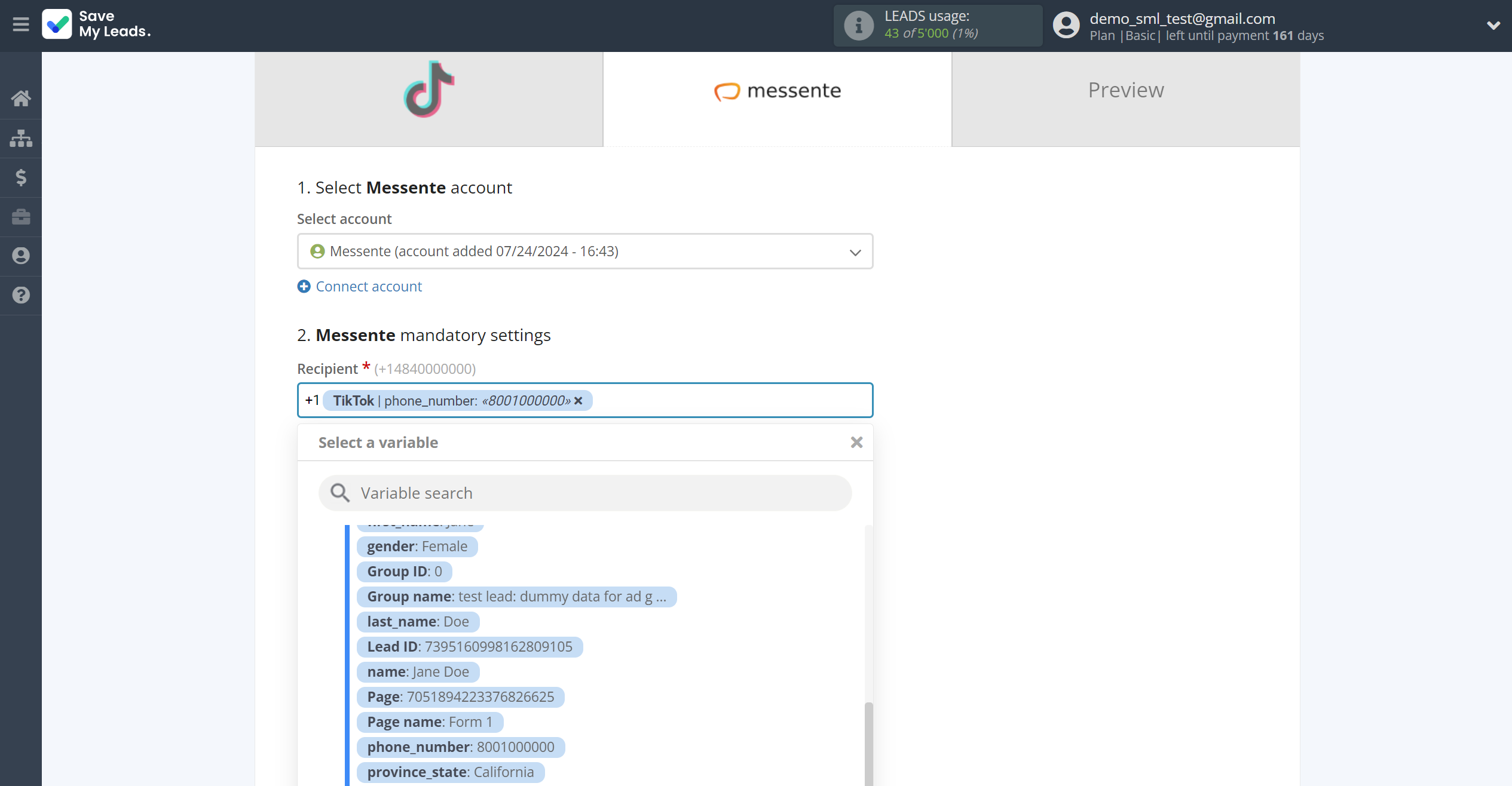Select the last_name: Doe variable
Image resolution: width=1512 pixels, height=786 pixels.
click(x=418, y=622)
